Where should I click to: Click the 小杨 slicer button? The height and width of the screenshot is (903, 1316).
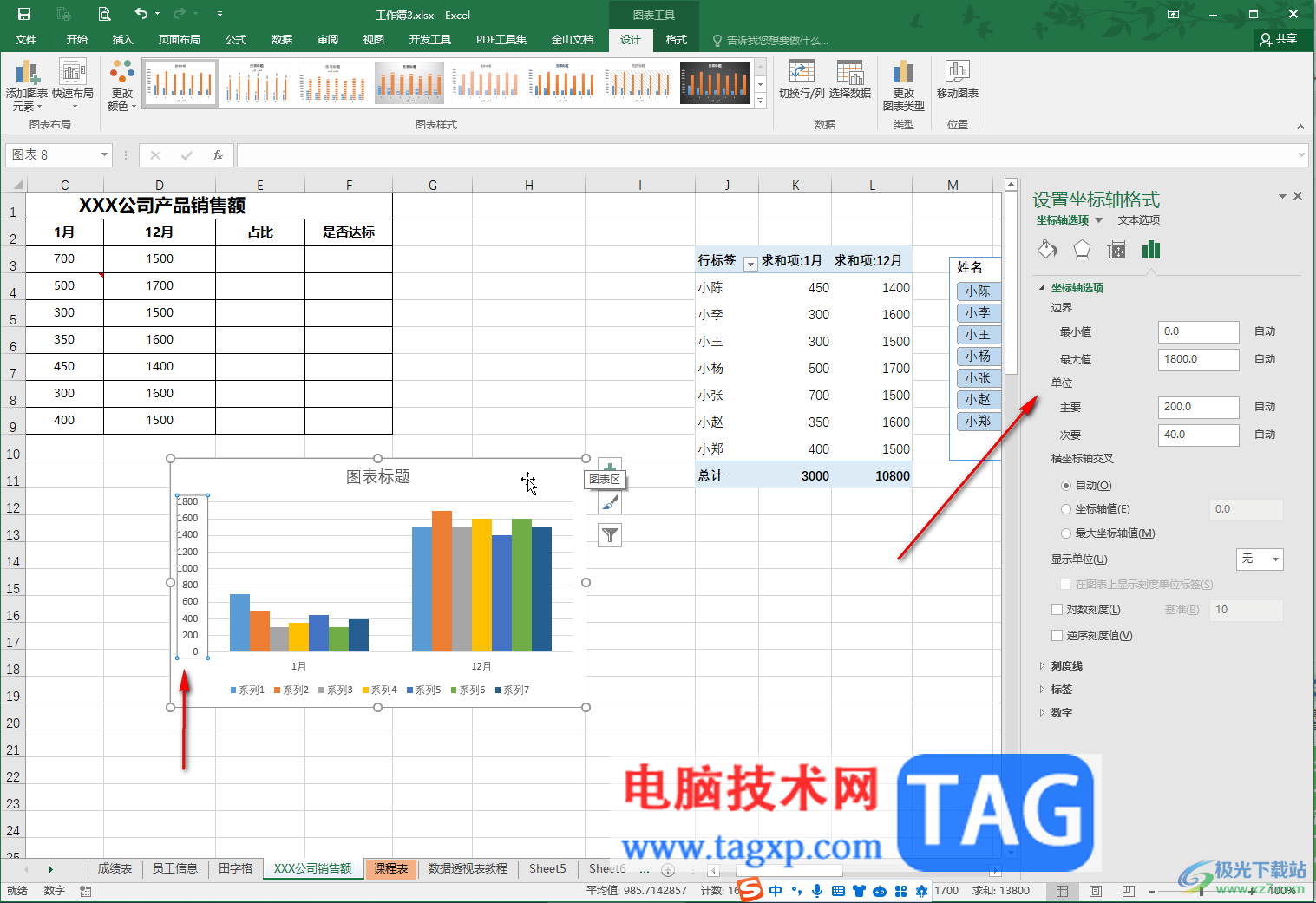click(x=979, y=357)
